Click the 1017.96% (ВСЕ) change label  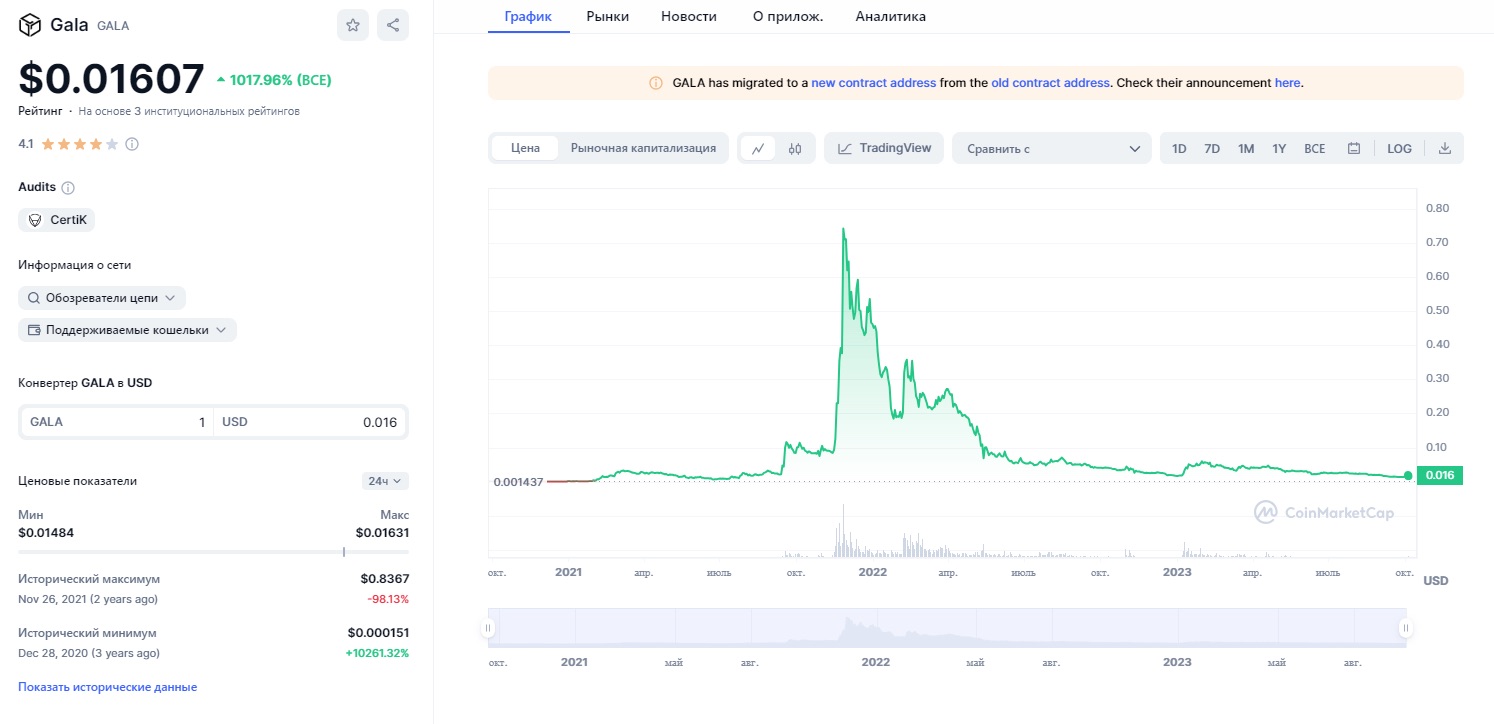(274, 80)
